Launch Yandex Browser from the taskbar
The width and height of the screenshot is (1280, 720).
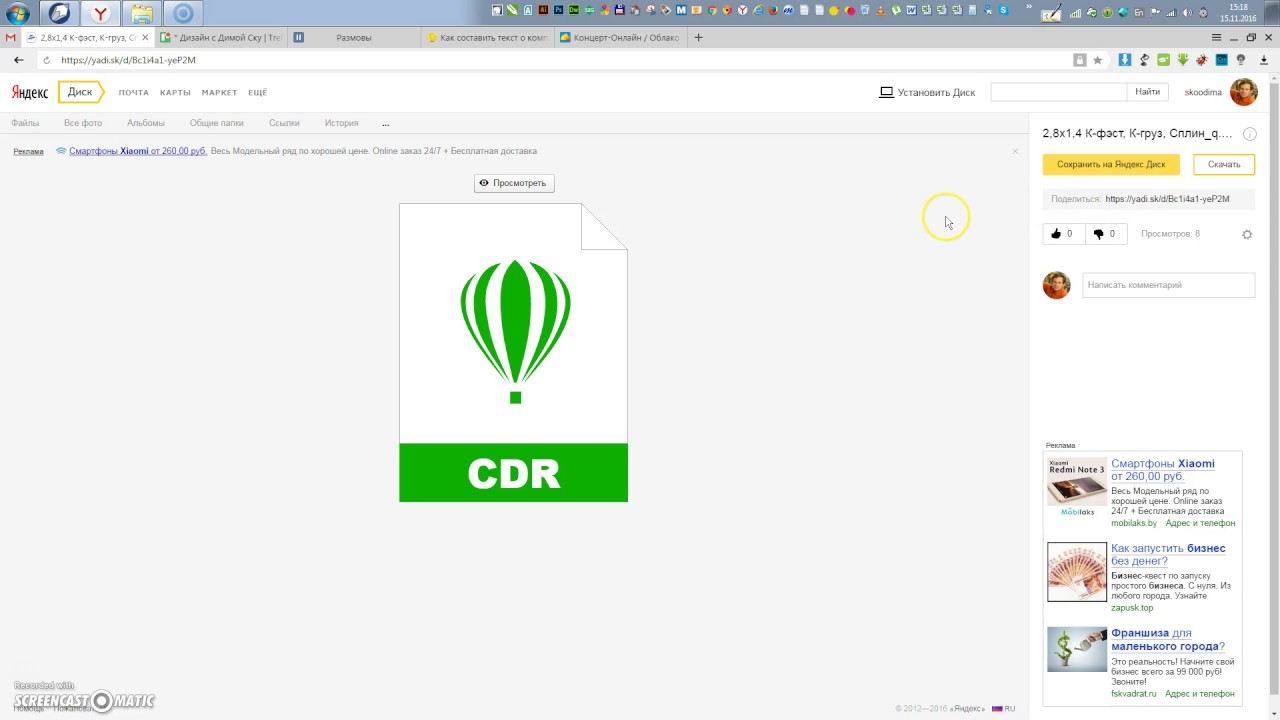coord(100,14)
